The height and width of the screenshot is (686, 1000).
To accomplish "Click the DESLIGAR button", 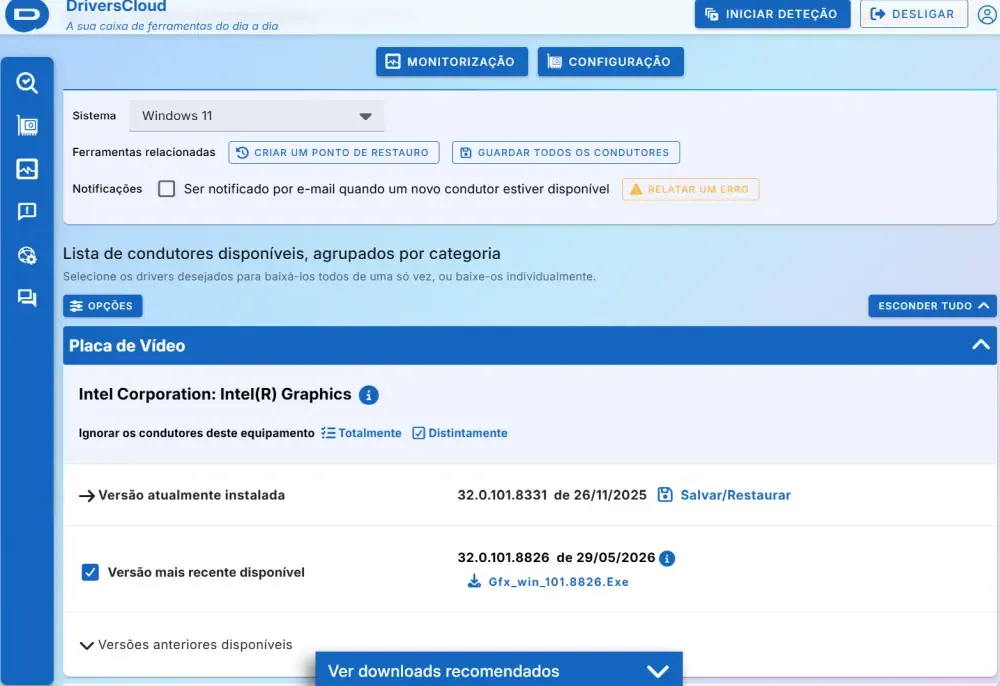I will click(x=913, y=14).
